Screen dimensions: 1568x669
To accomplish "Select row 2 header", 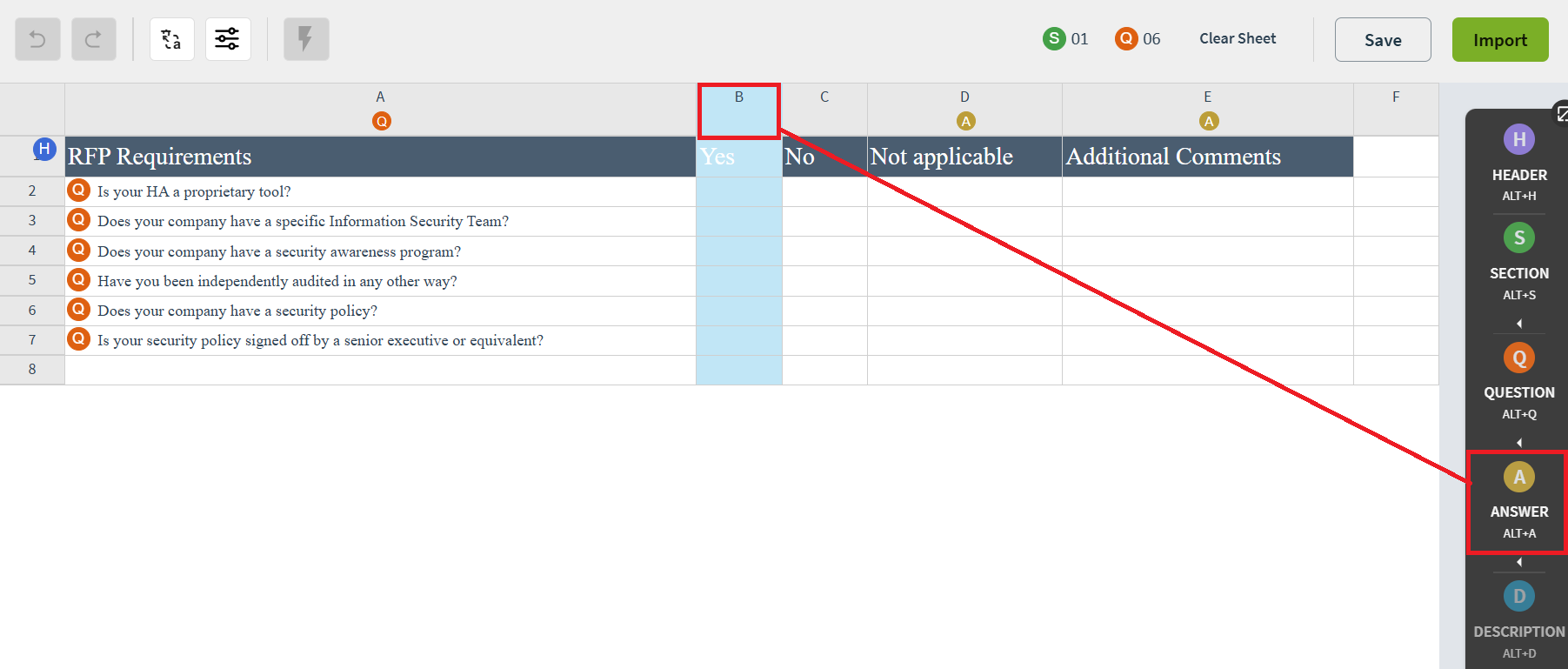I will tap(32, 191).
